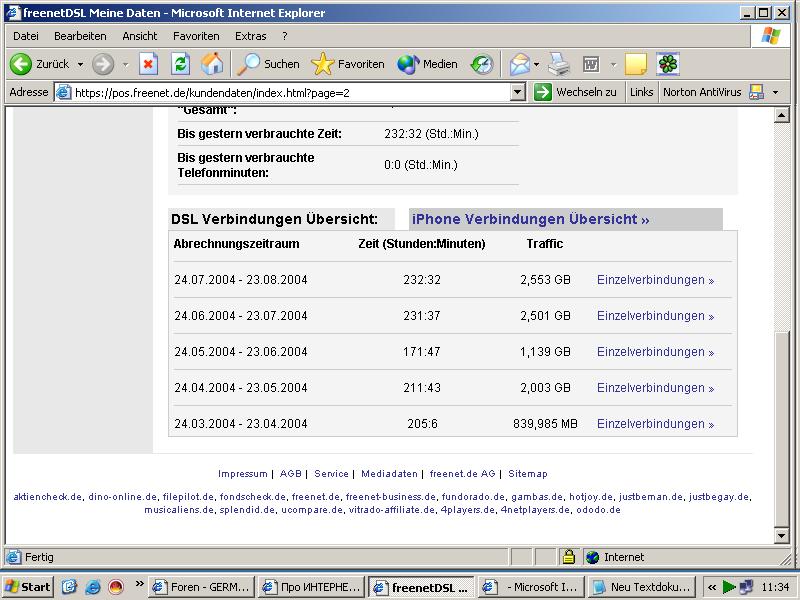Open the Windows Start button
Viewport: 800px width, 600px height.
29,587
